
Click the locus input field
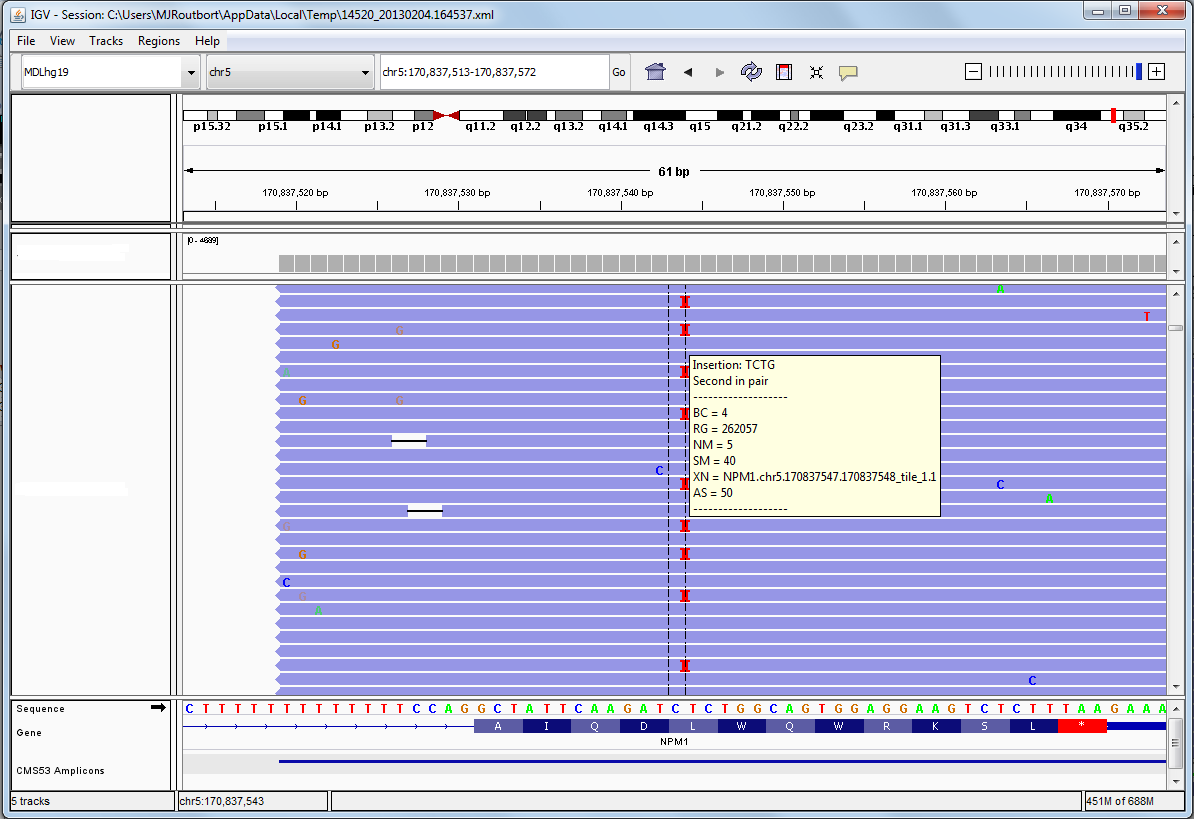pos(495,72)
